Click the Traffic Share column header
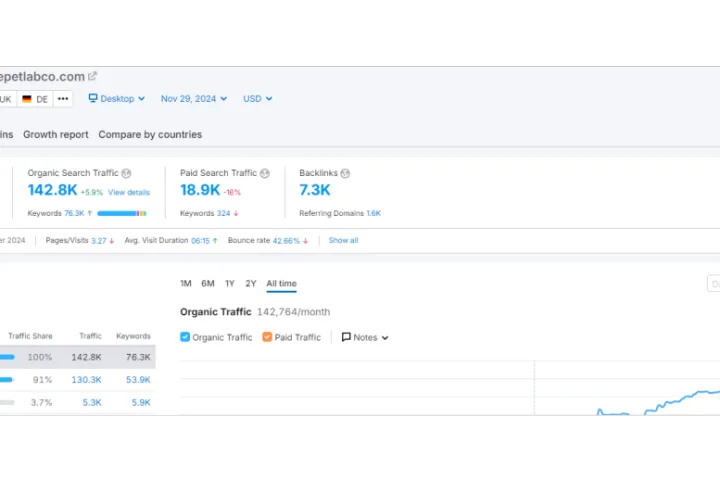This screenshot has width=720, height=480. [30, 336]
